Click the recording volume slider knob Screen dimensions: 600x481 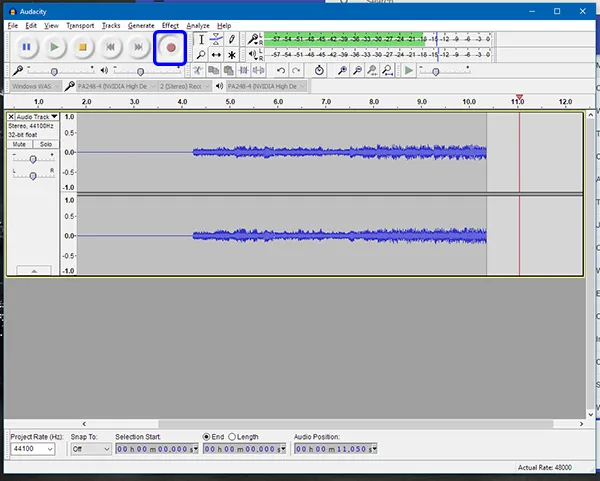coord(54,72)
